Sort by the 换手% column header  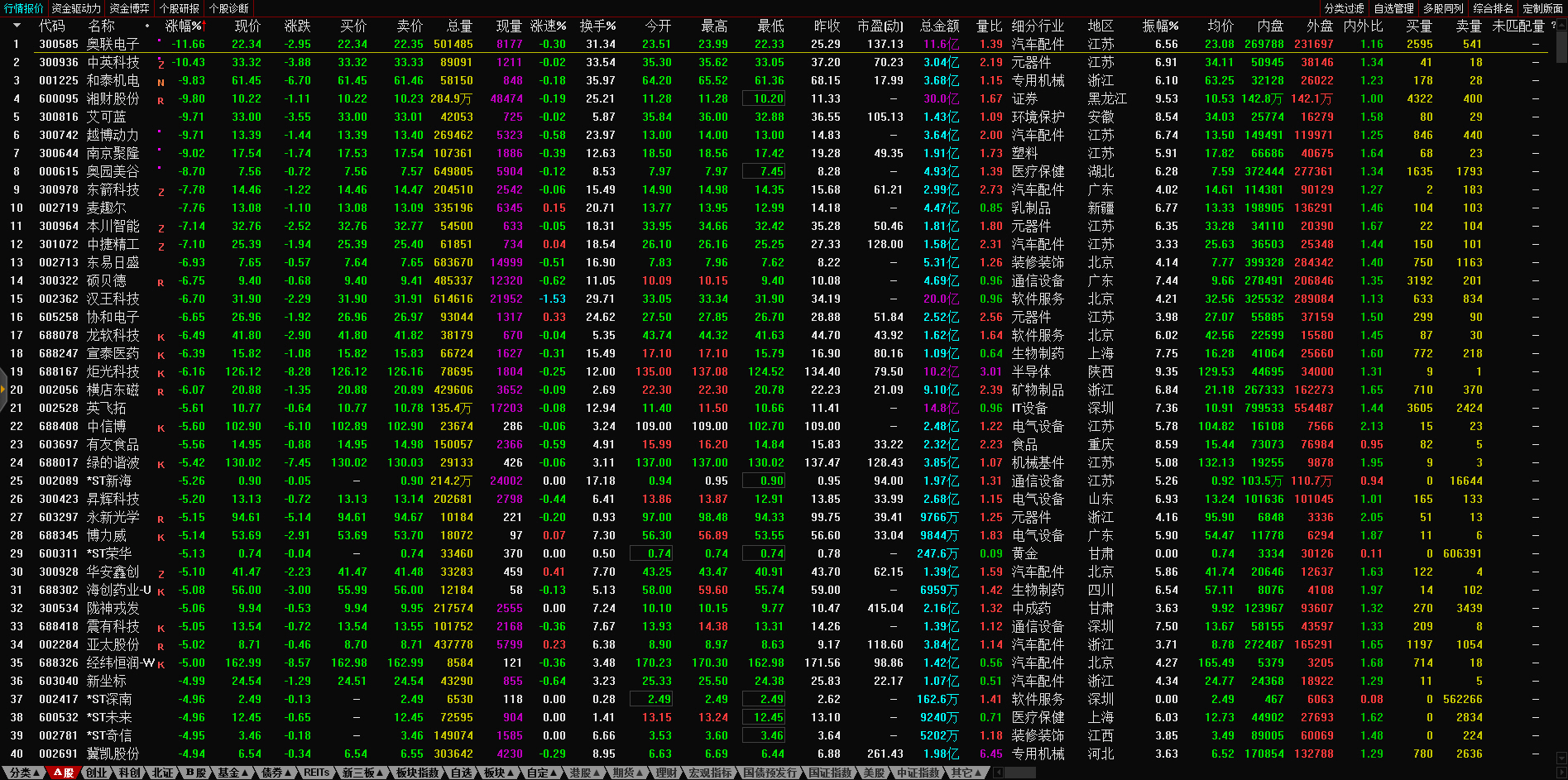click(x=597, y=26)
